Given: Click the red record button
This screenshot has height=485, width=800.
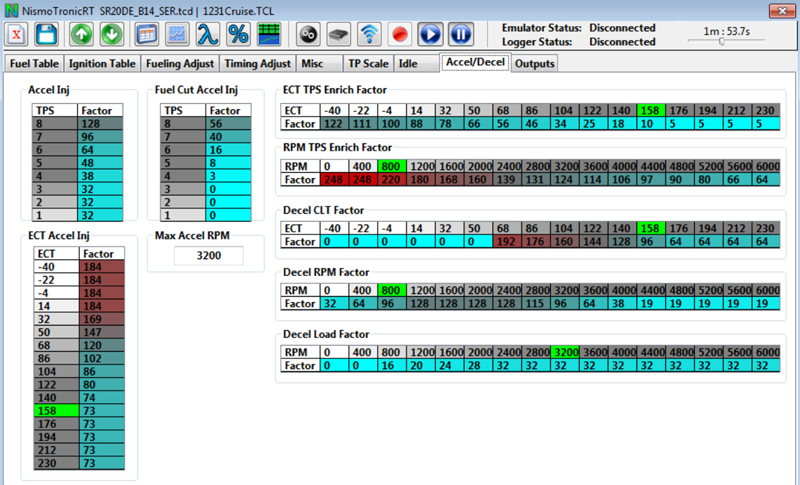Looking at the screenshot, I should pos(400,33).
